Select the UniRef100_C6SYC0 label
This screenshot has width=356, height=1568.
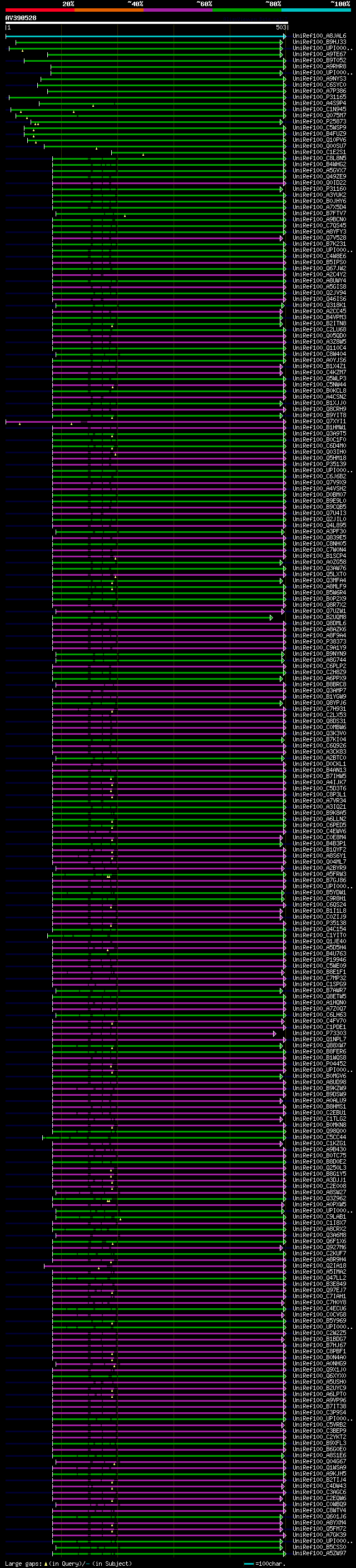319,85
